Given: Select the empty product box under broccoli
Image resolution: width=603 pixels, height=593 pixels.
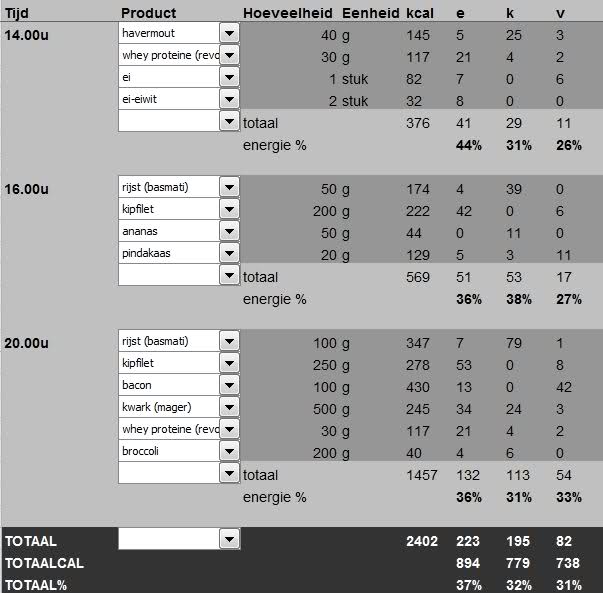Looking at the screenshot, I should 168,473.
